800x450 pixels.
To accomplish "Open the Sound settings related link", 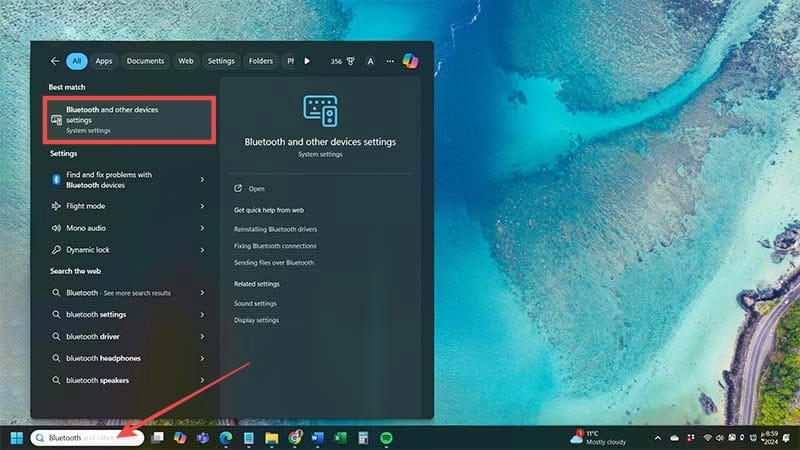I will coord(255,303).
